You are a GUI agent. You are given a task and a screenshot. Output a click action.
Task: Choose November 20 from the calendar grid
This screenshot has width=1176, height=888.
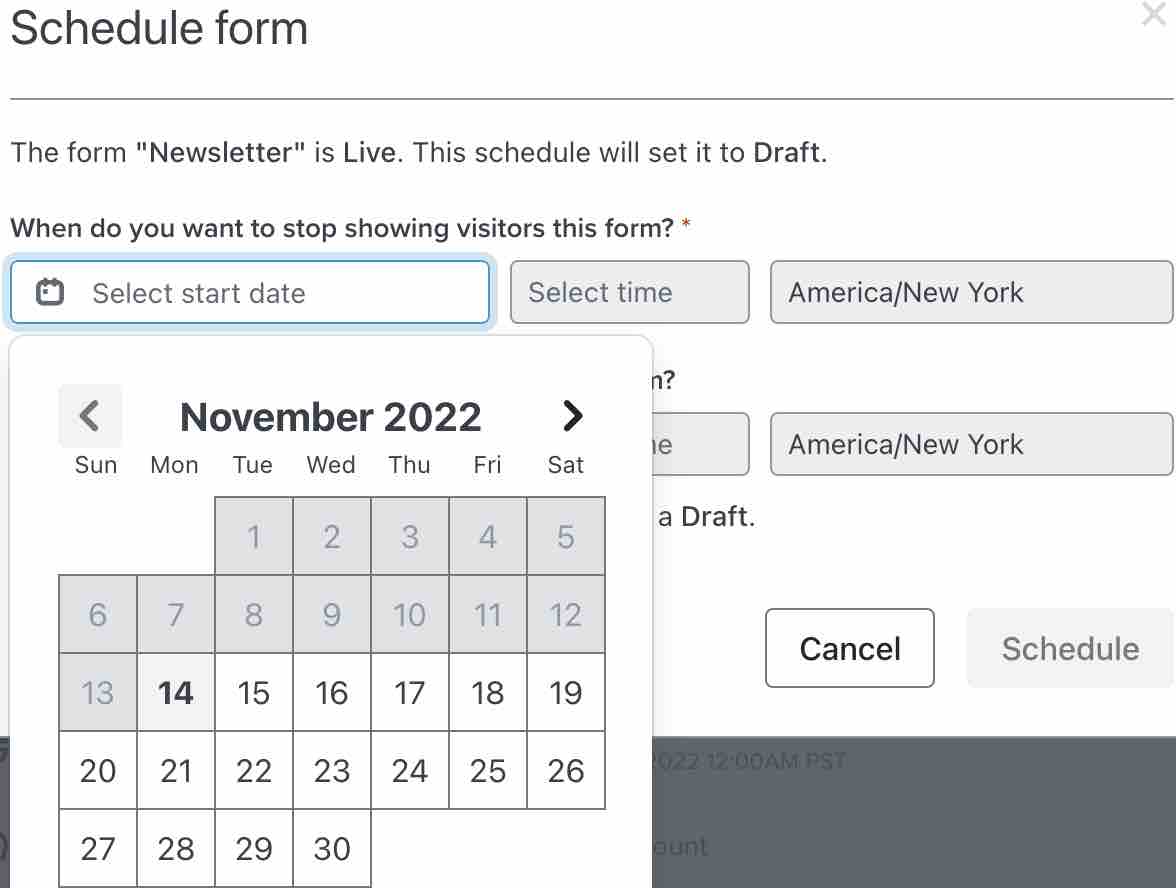click(97, 770)
